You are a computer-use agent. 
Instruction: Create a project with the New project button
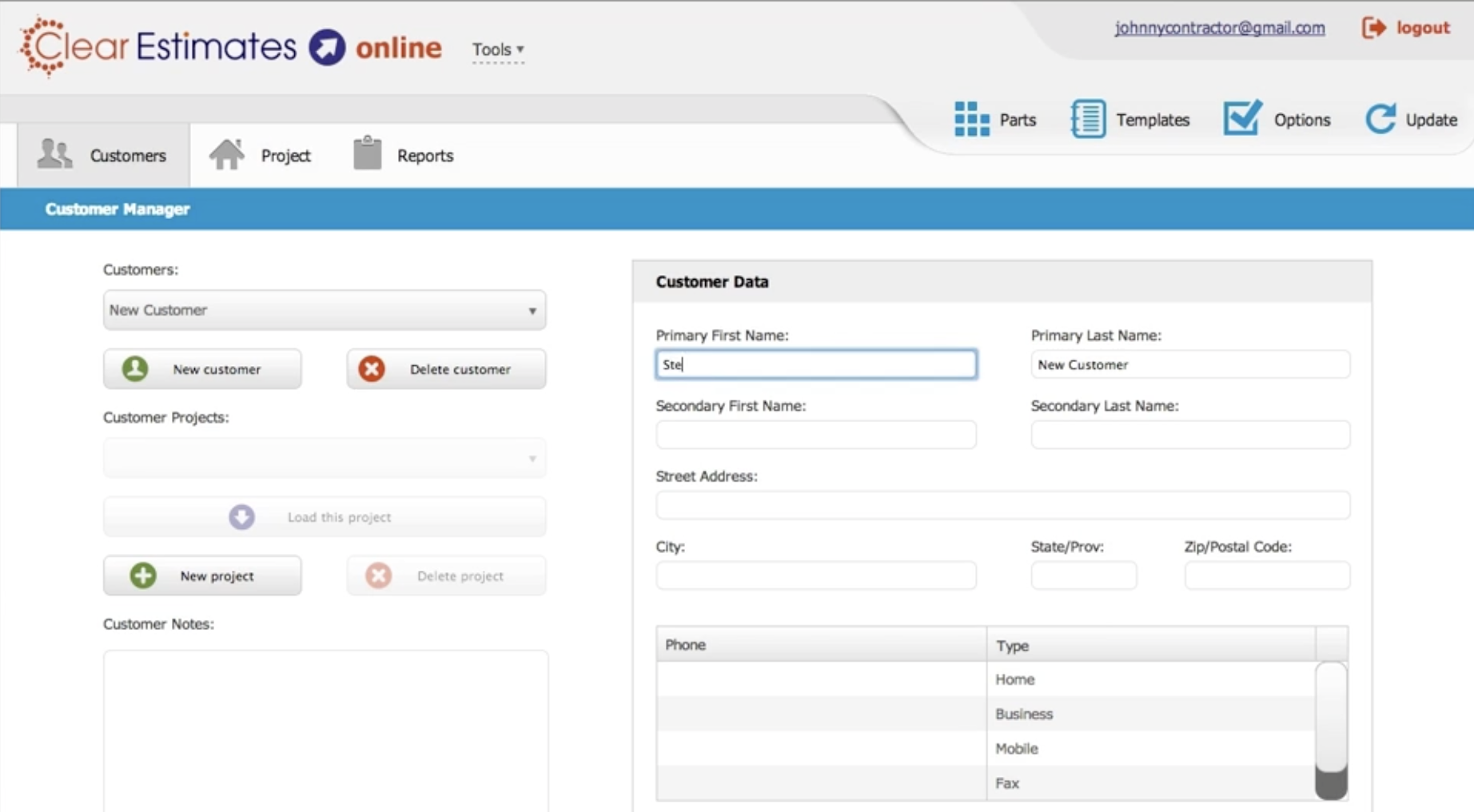(x=202, y=575)
